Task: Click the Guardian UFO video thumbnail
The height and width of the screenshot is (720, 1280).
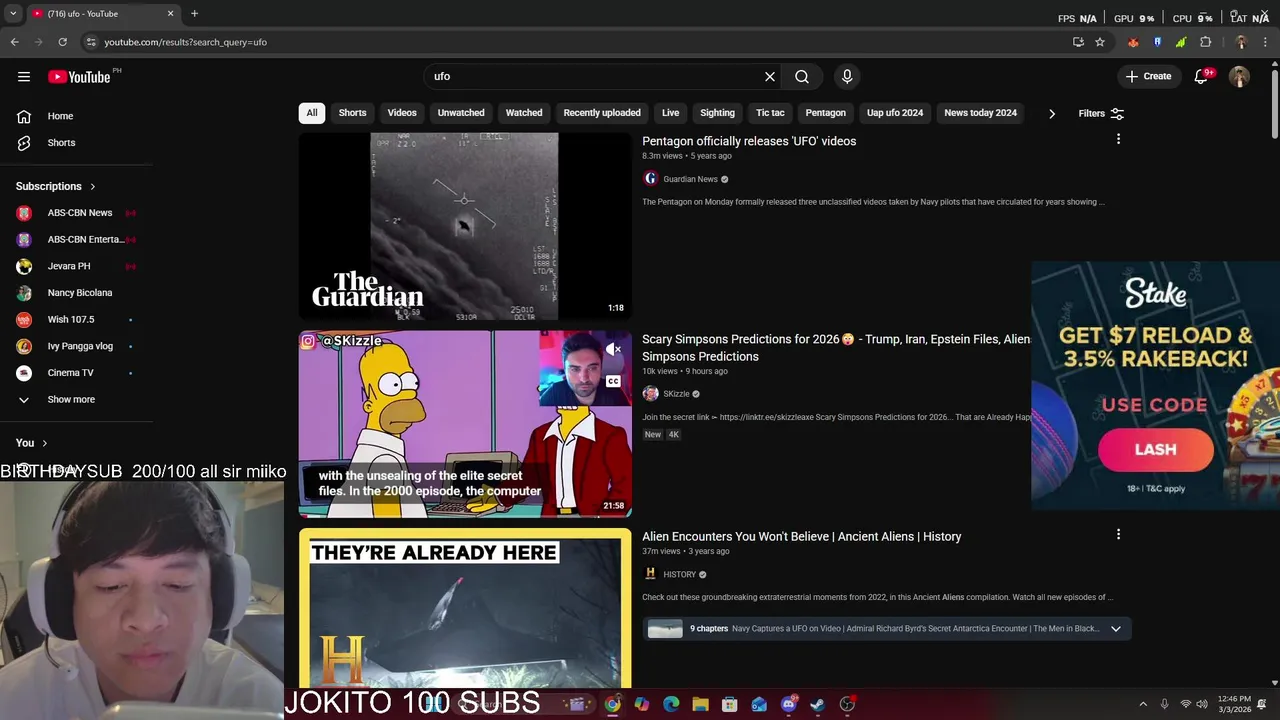Action: pos(465,226)
